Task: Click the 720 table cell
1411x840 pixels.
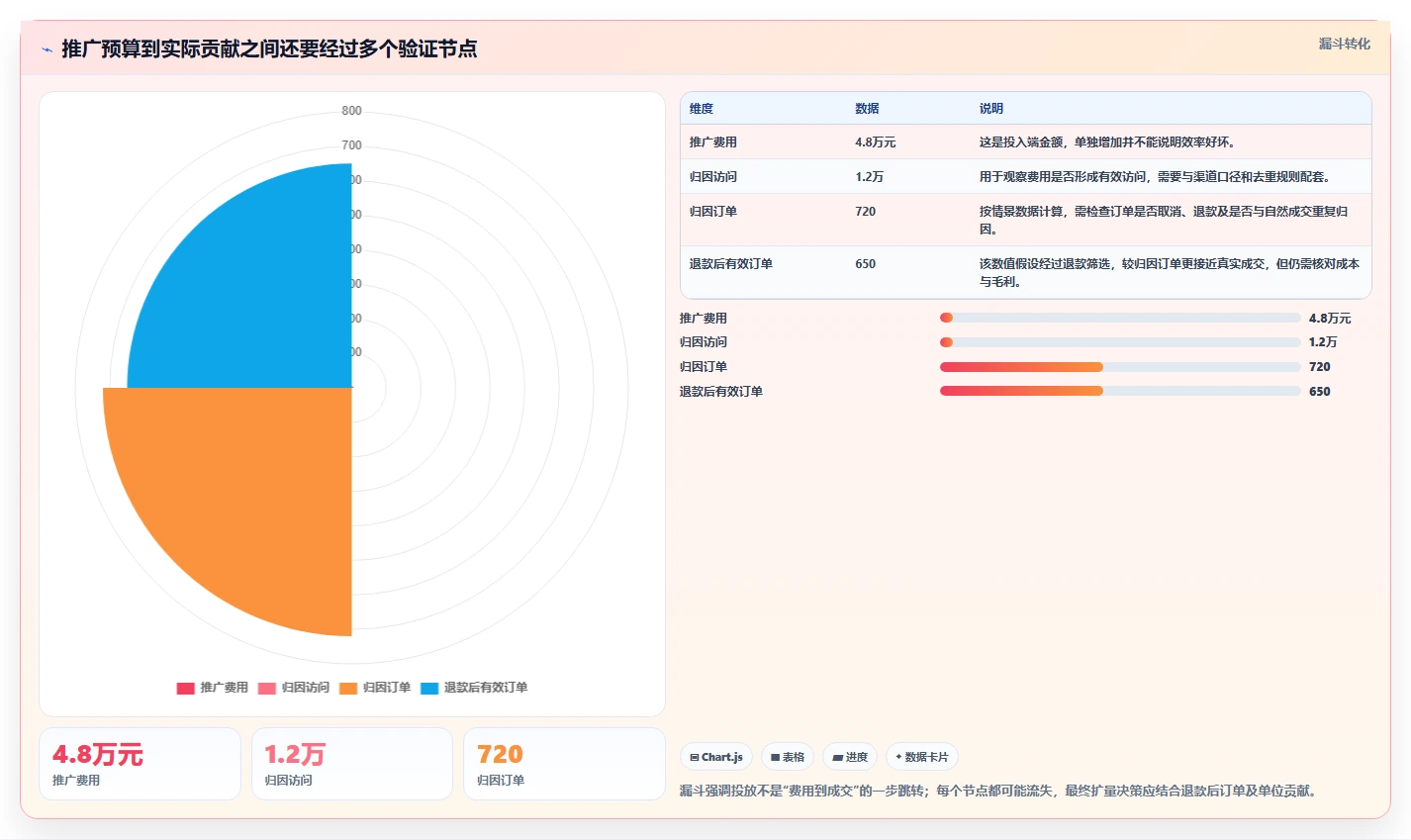Action: (x=865, y=212)
